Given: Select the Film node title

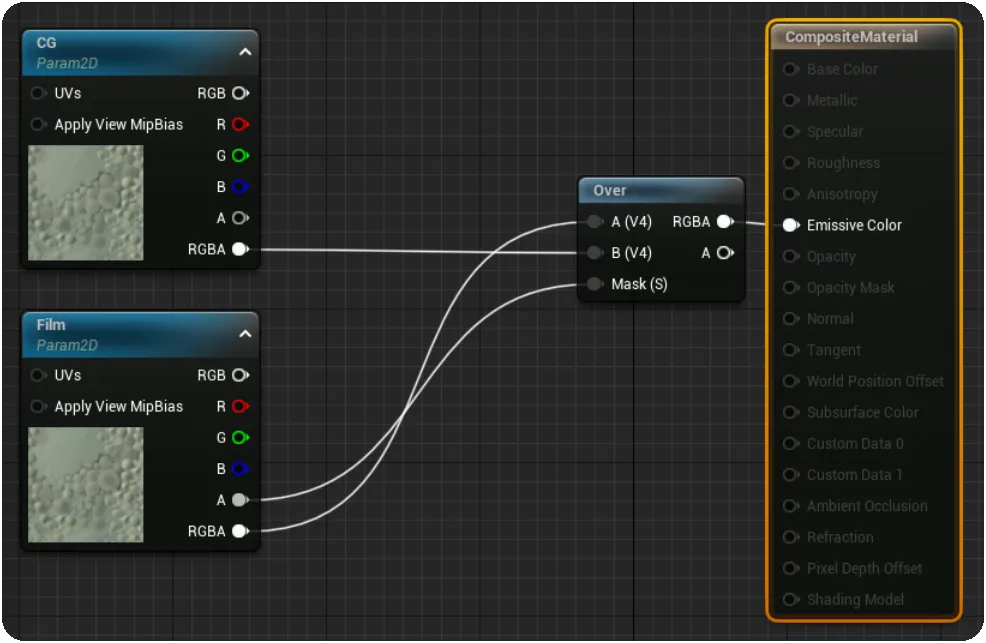Looking at the screenshot, I should pyautogui.click(x=51, y=325).
